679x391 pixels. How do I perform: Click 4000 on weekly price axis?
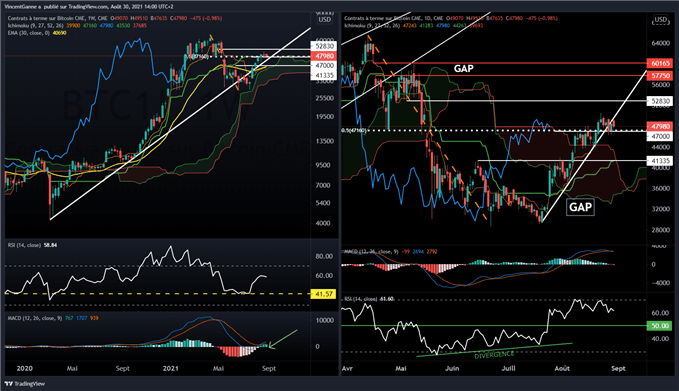323,223
